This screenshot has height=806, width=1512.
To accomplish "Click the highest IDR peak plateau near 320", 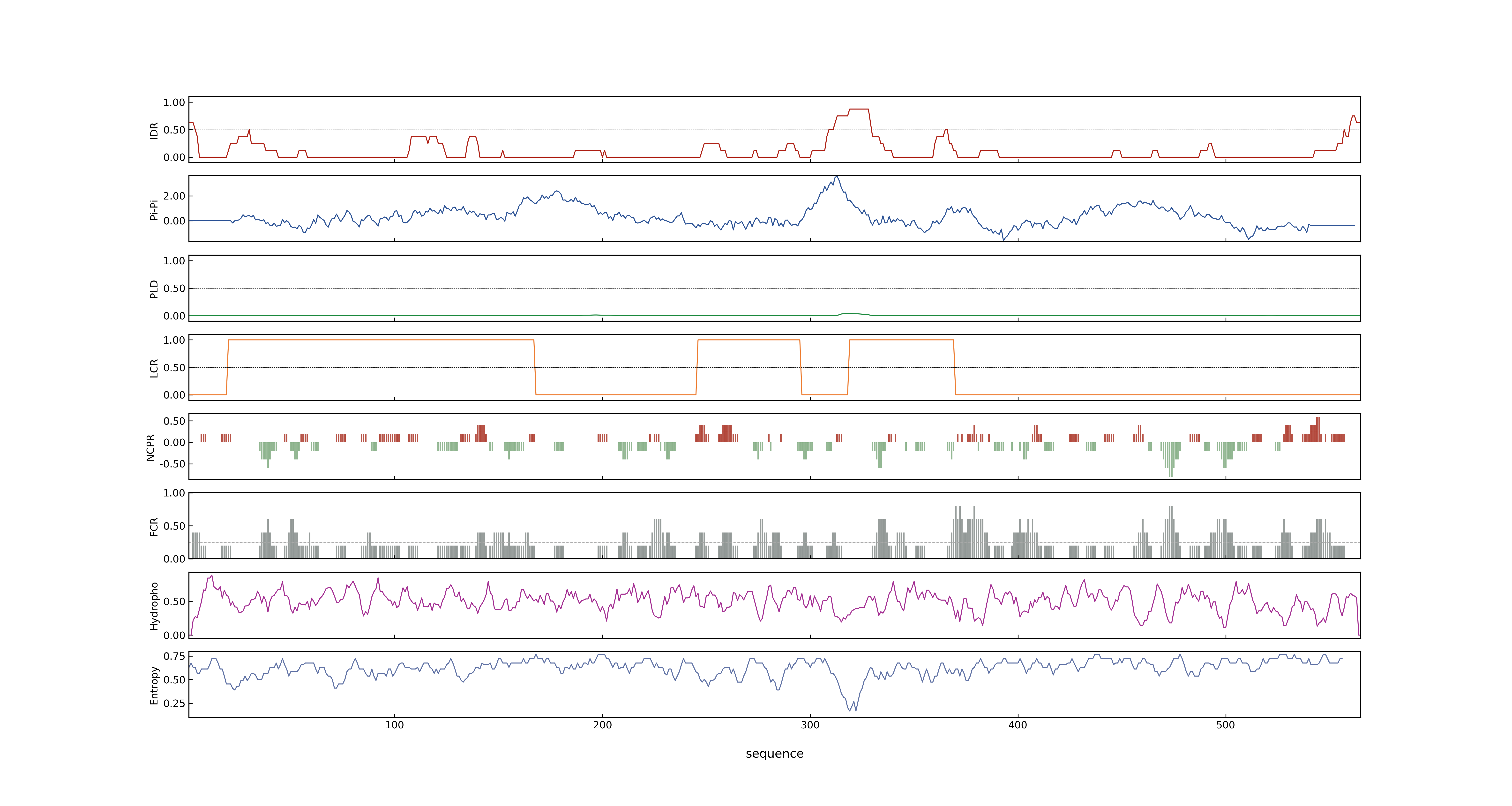I will click(x=859, y=109).
